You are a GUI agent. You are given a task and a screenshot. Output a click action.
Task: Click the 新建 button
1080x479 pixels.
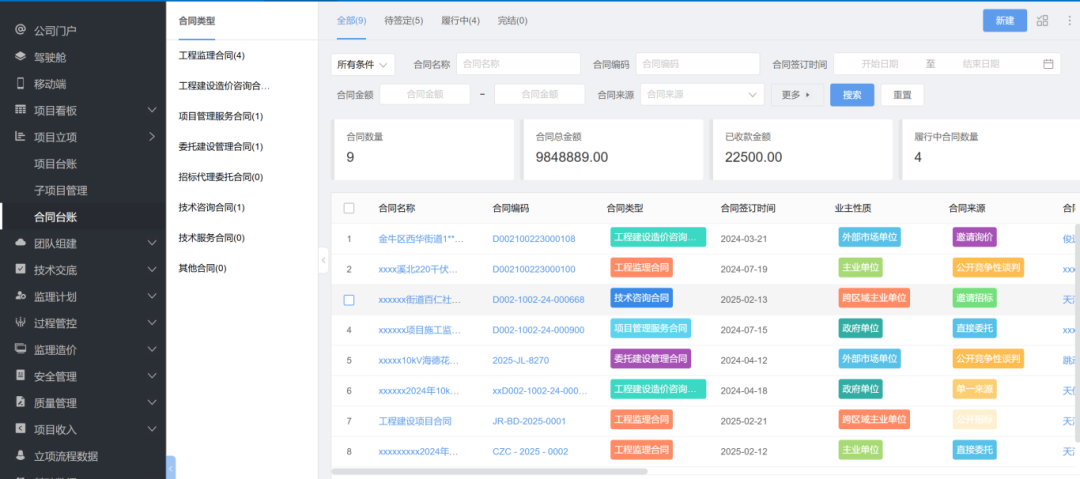pos(1005,21)
